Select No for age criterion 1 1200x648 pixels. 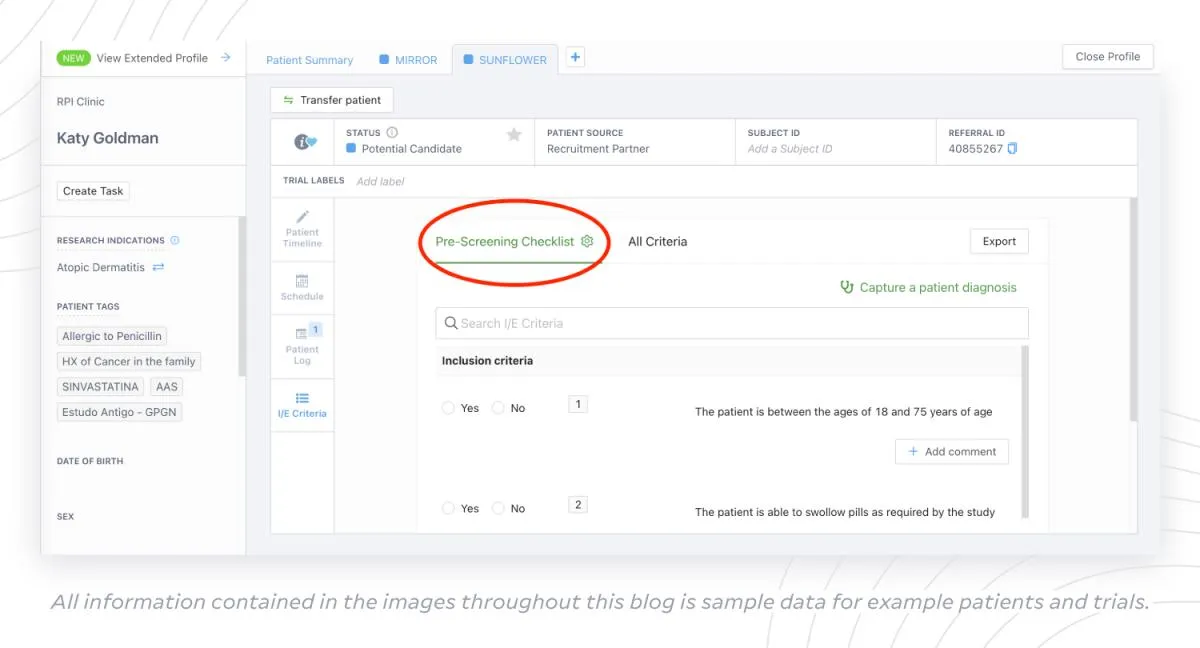click(498, 408)
